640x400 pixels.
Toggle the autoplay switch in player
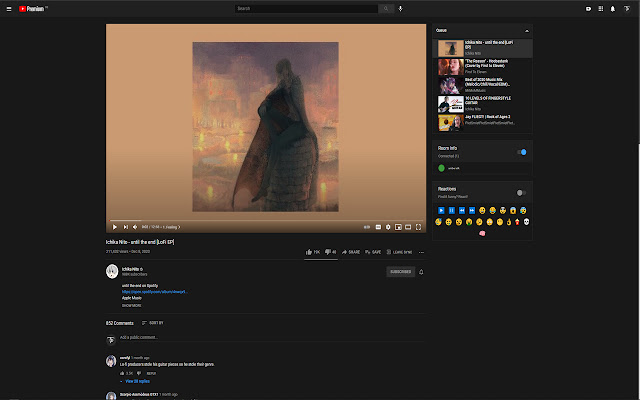[367, 227]
